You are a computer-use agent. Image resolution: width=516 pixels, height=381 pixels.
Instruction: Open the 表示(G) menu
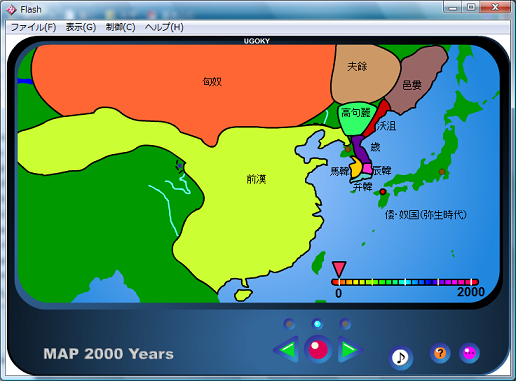pos(81,27)
